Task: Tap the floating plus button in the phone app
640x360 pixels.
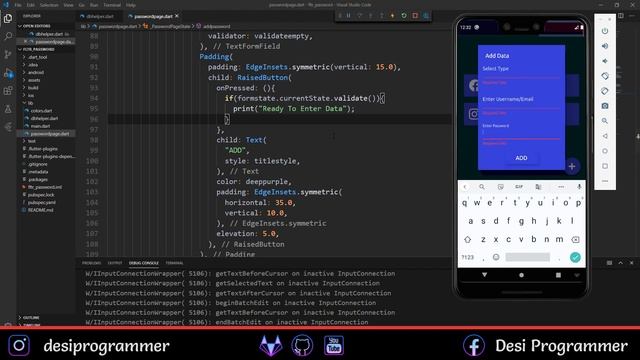Action: [572, 167]
